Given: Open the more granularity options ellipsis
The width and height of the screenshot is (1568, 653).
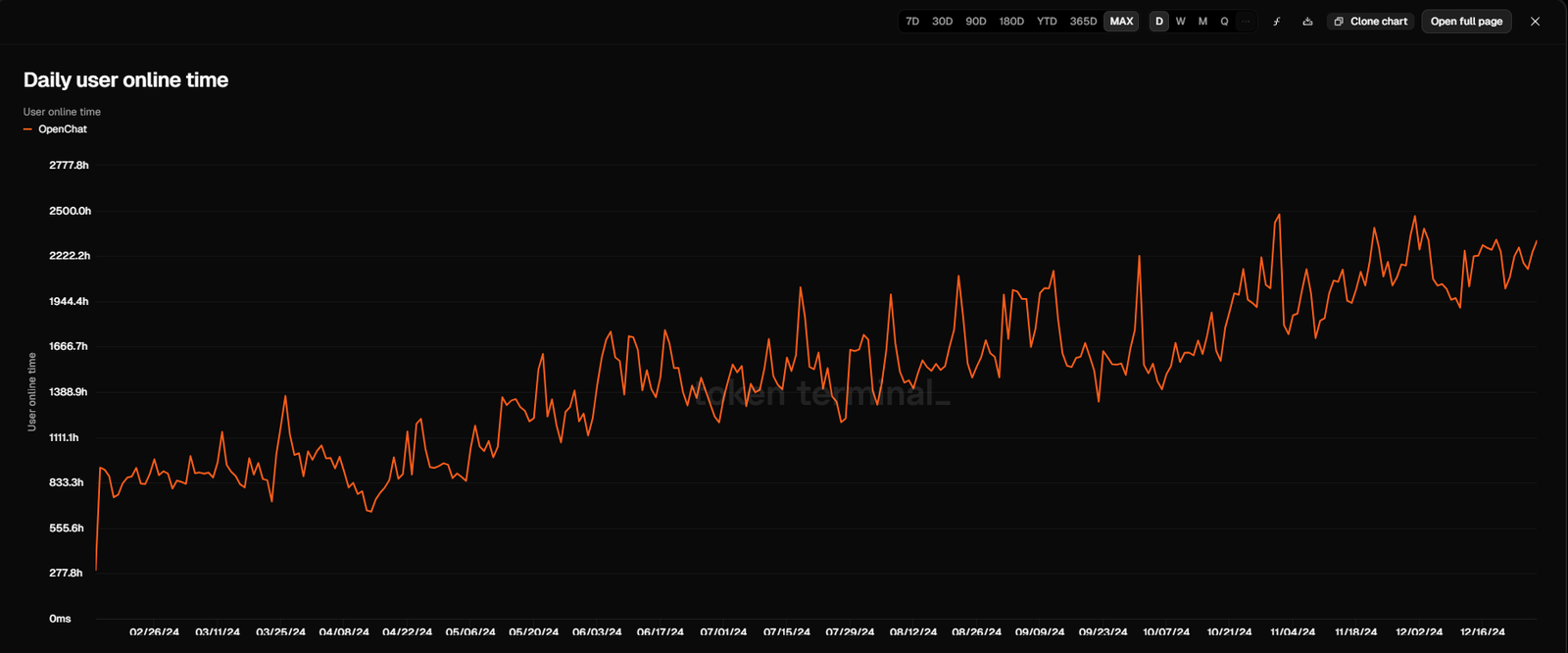Looking at the screenshot, I should (x=1246, y=22).
